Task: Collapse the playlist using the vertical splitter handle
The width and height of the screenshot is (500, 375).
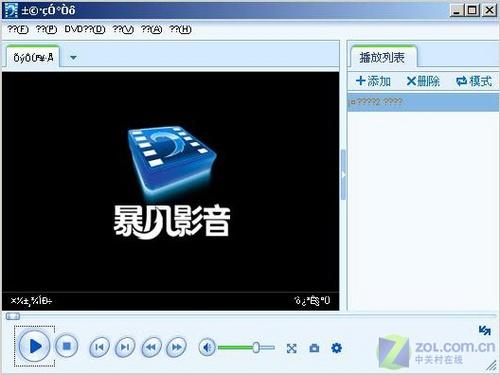Action: point(343,175)
